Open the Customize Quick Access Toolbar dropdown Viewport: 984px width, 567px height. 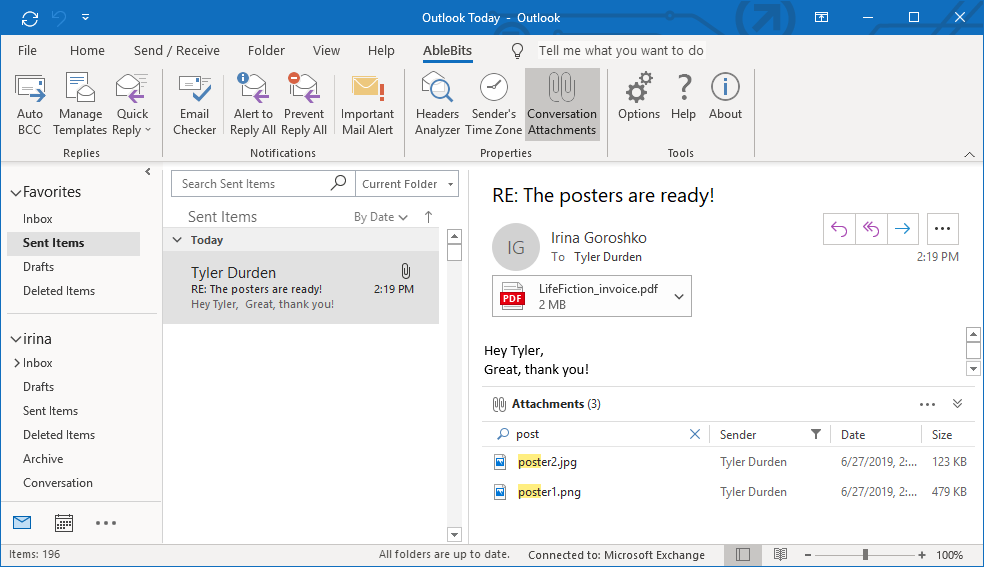[85, 18]
